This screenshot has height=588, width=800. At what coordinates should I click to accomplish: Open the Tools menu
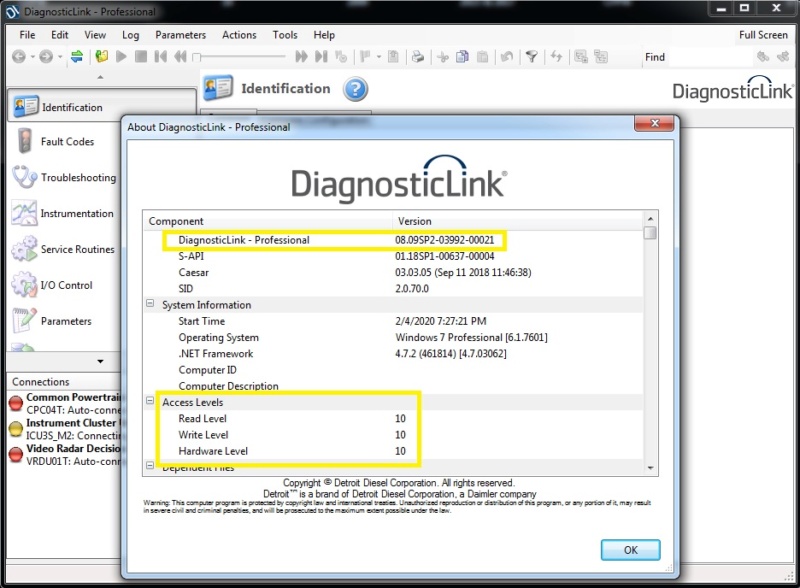pos(285,35)
